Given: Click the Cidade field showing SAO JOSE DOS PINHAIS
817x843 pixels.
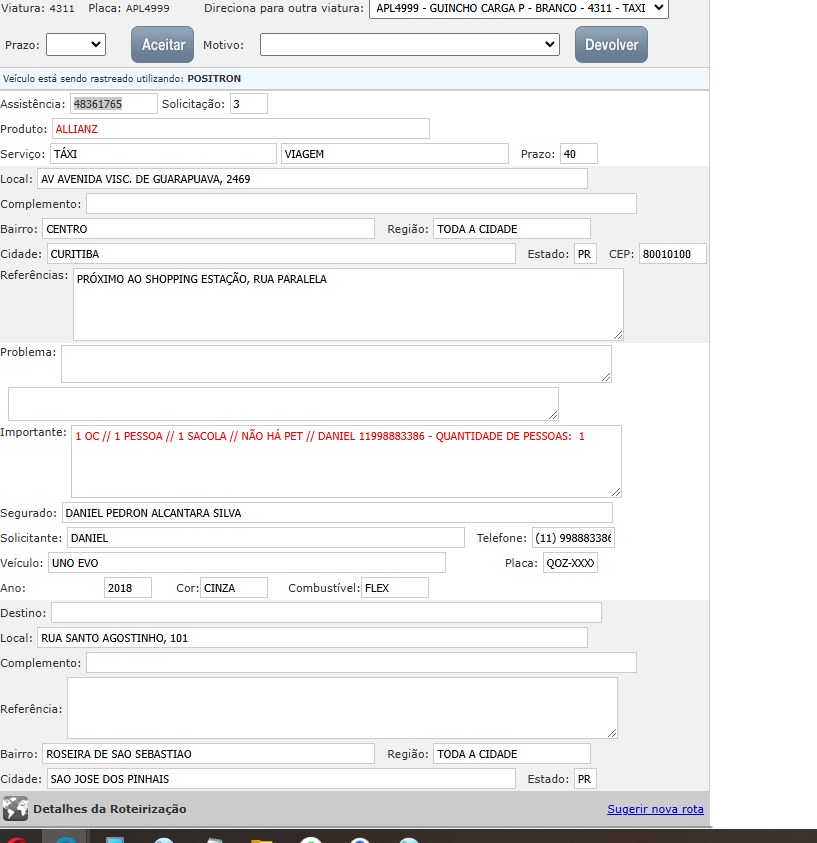Looking at the screenshot, I should point(281,779).
